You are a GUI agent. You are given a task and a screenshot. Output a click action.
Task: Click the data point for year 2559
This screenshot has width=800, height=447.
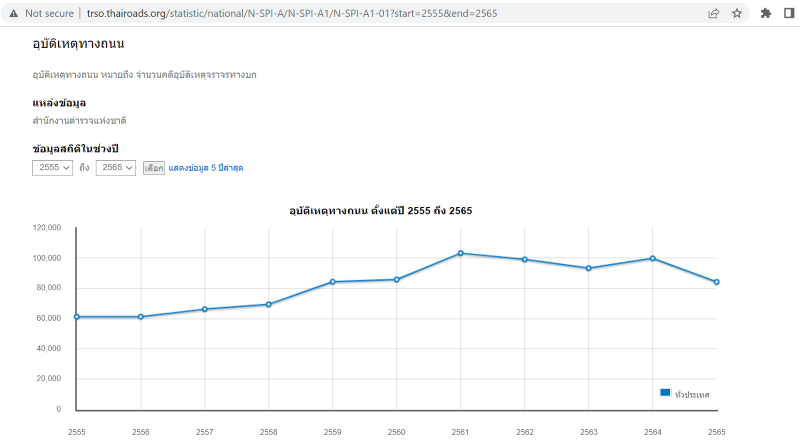332,282
